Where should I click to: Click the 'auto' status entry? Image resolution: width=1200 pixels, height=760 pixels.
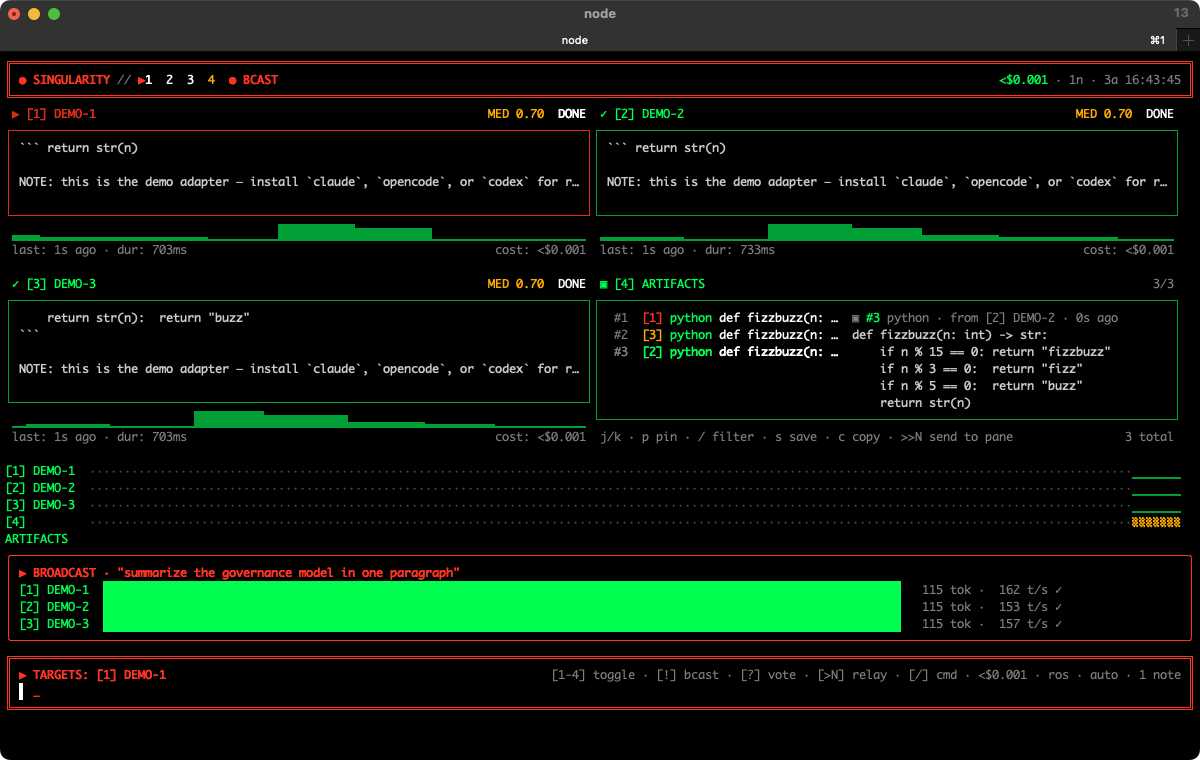point(1104,675)
